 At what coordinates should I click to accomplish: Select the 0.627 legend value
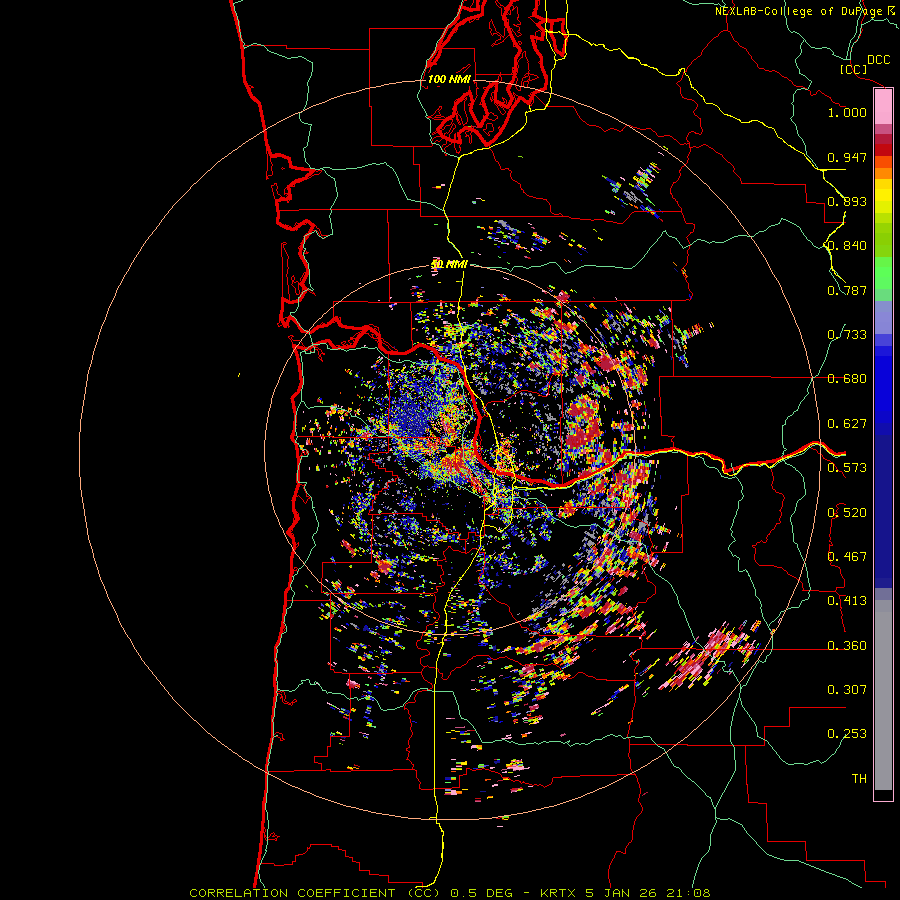(847, 424)
